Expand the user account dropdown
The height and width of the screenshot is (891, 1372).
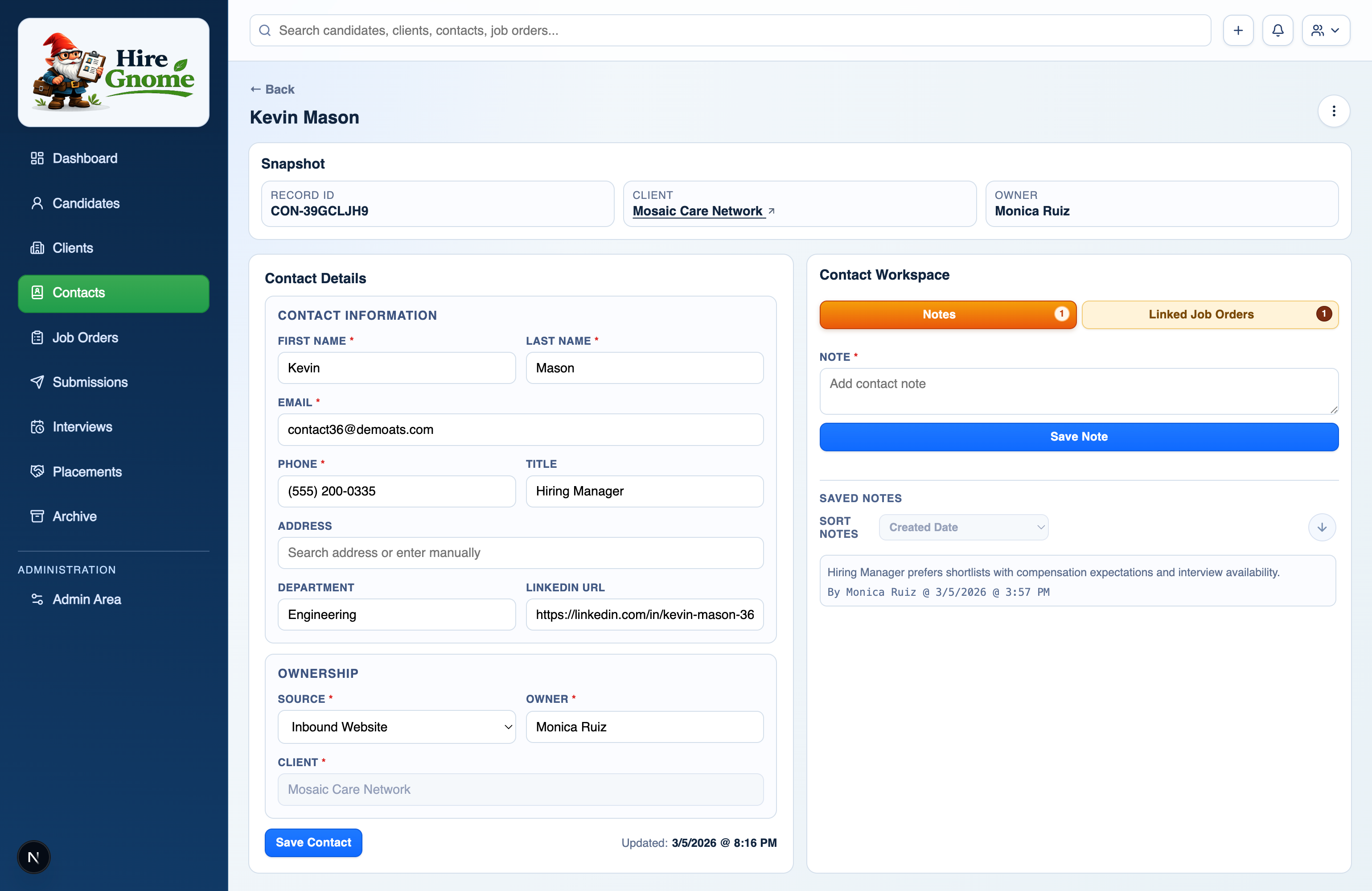click(x=1325, y=31)
